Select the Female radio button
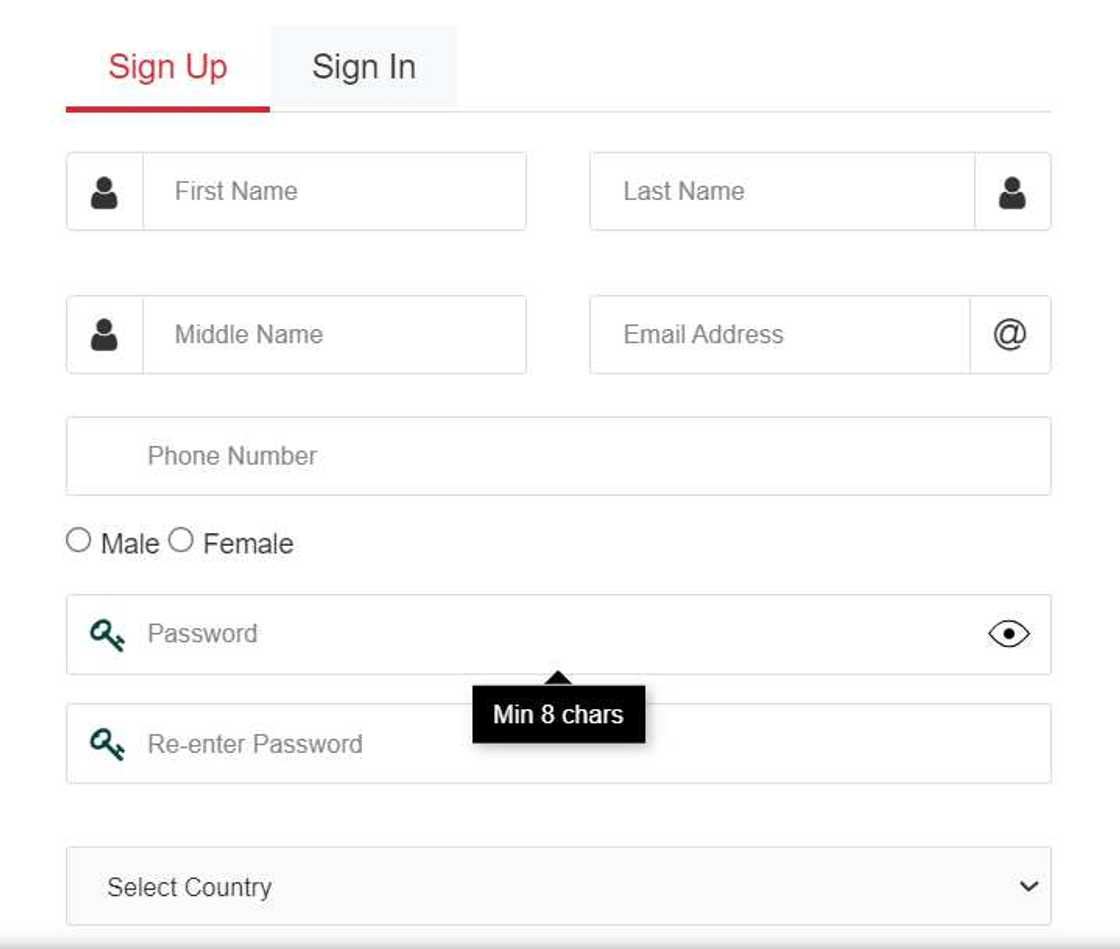The height and width of the screenshot is (949, 1120). coord(180,541)
